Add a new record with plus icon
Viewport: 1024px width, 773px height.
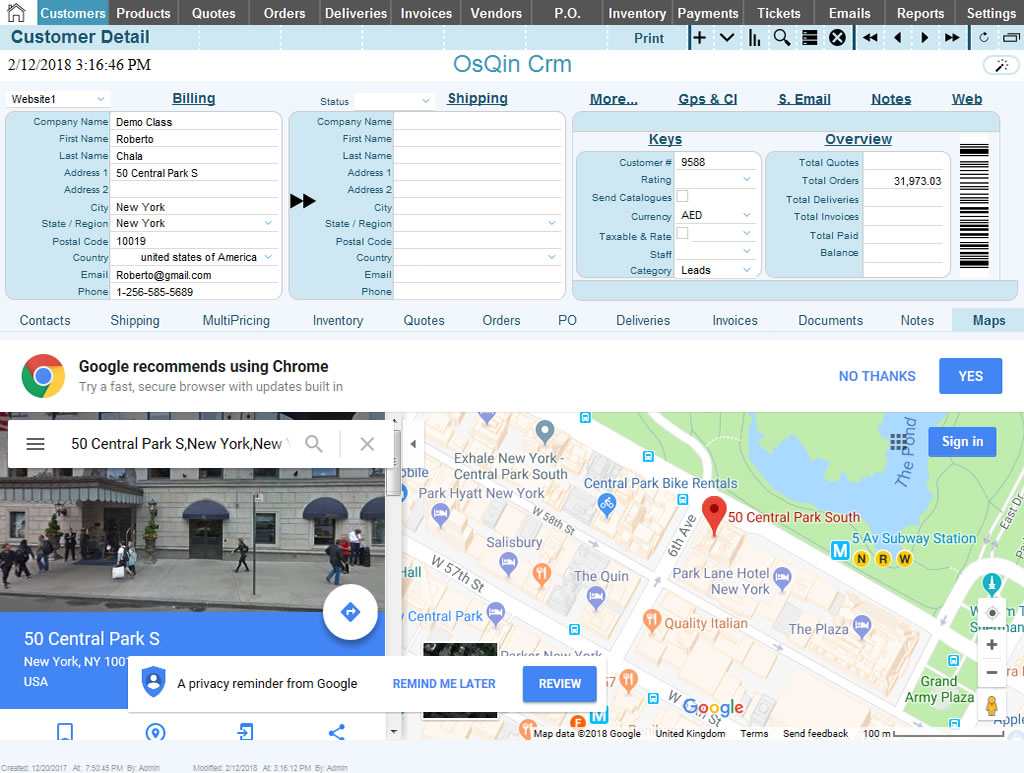699,38
